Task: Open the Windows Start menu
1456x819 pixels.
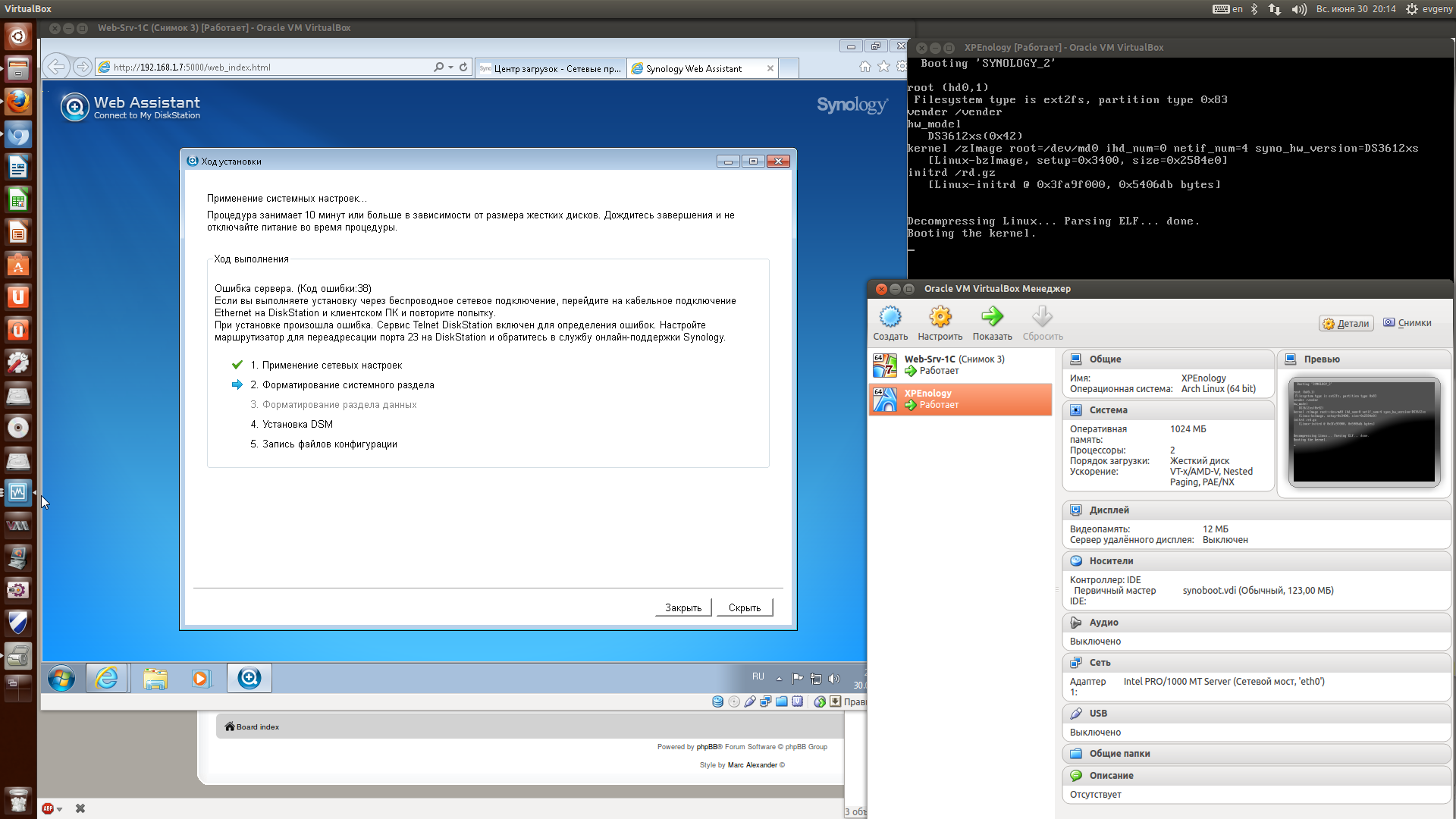Action: 61,678
